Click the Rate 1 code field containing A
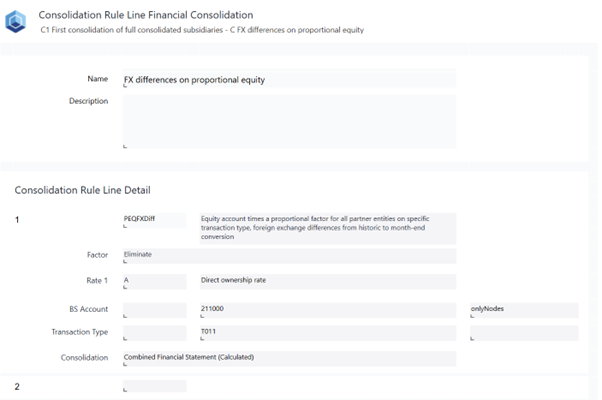Image resolution: width=602 pixels, height=400 pixels. 154,281
